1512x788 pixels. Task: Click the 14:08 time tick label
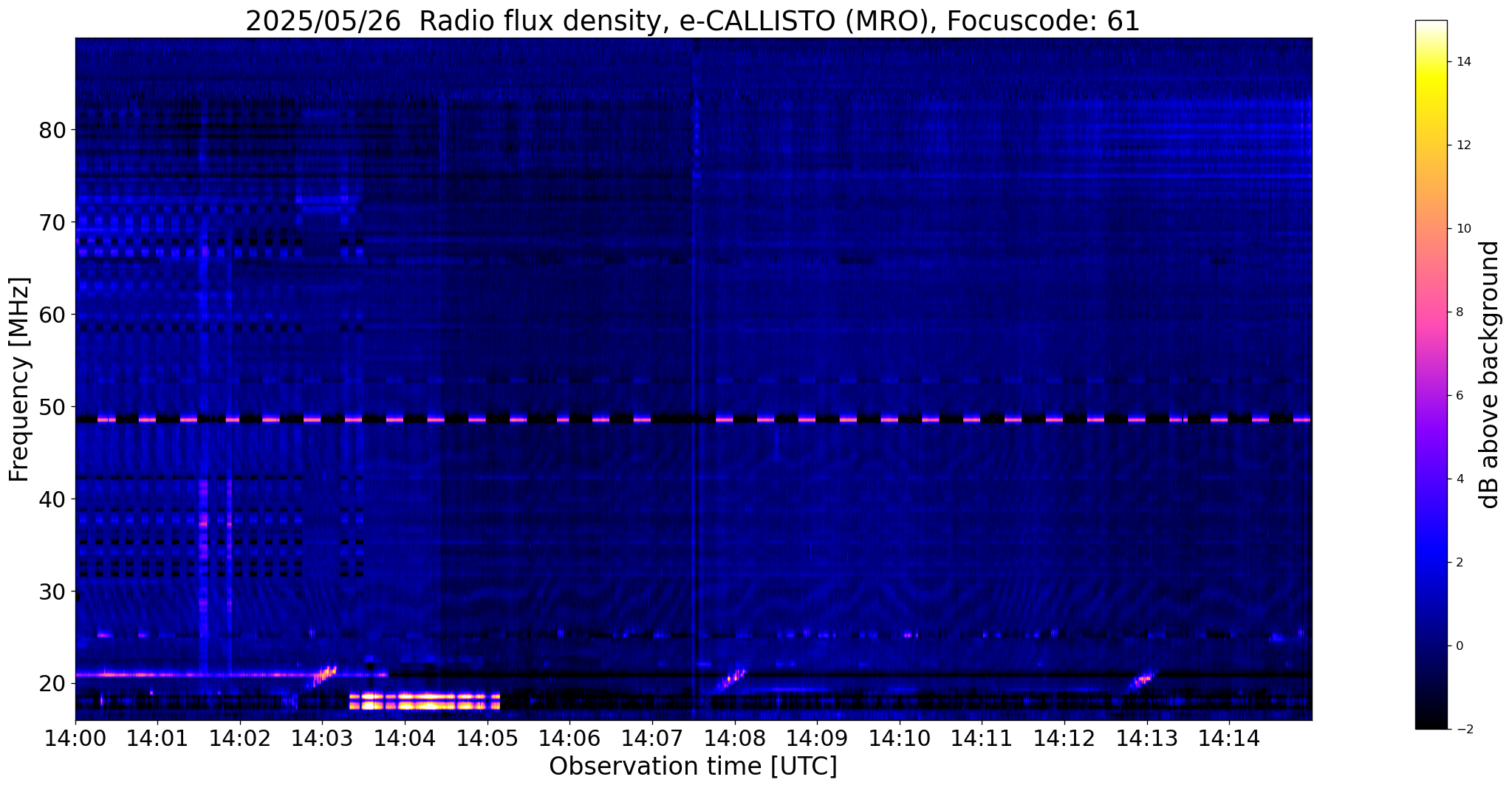735,738
